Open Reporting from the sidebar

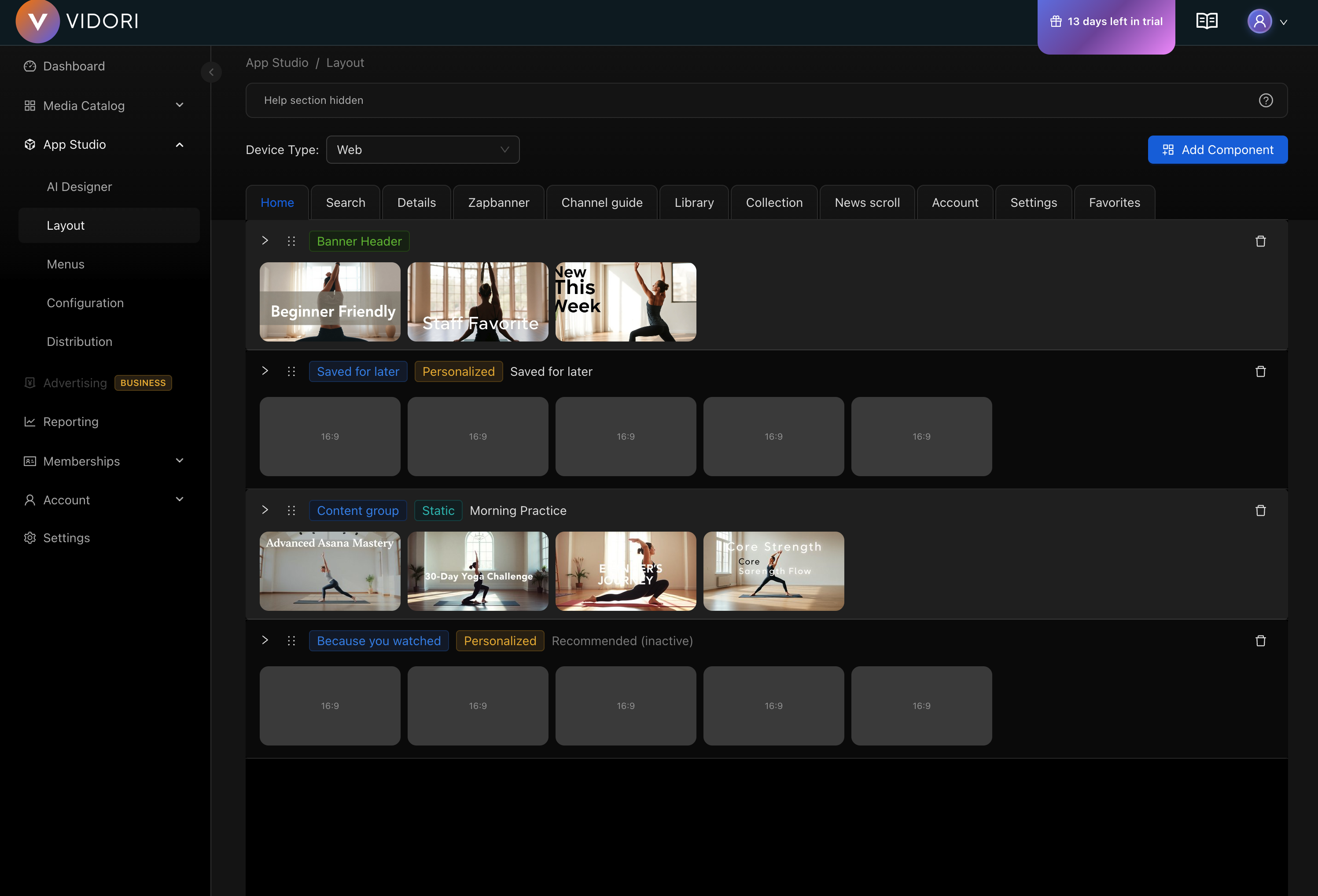70,421
